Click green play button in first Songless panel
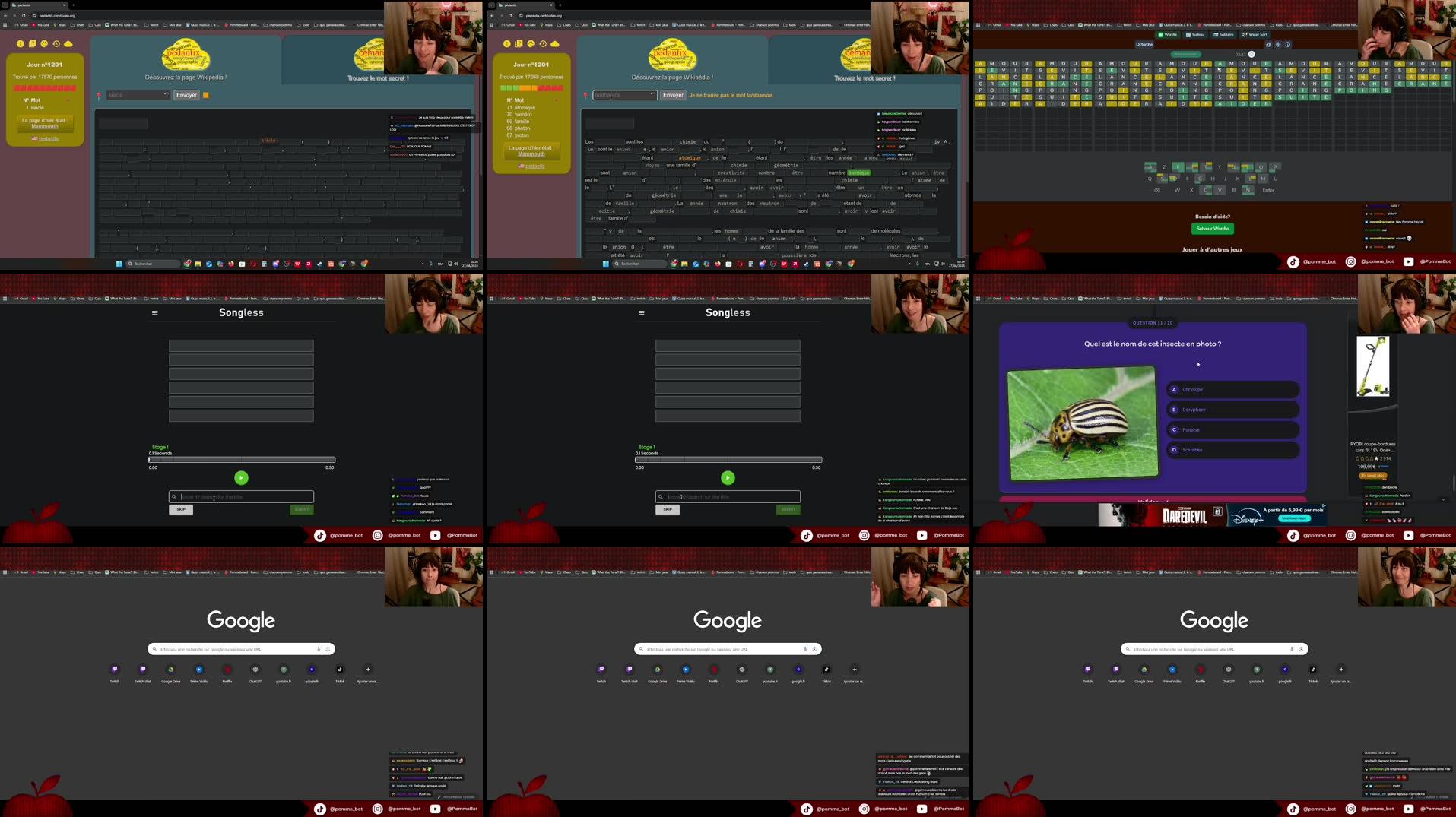Screen dimensions: 1456x817 [241, 478]
